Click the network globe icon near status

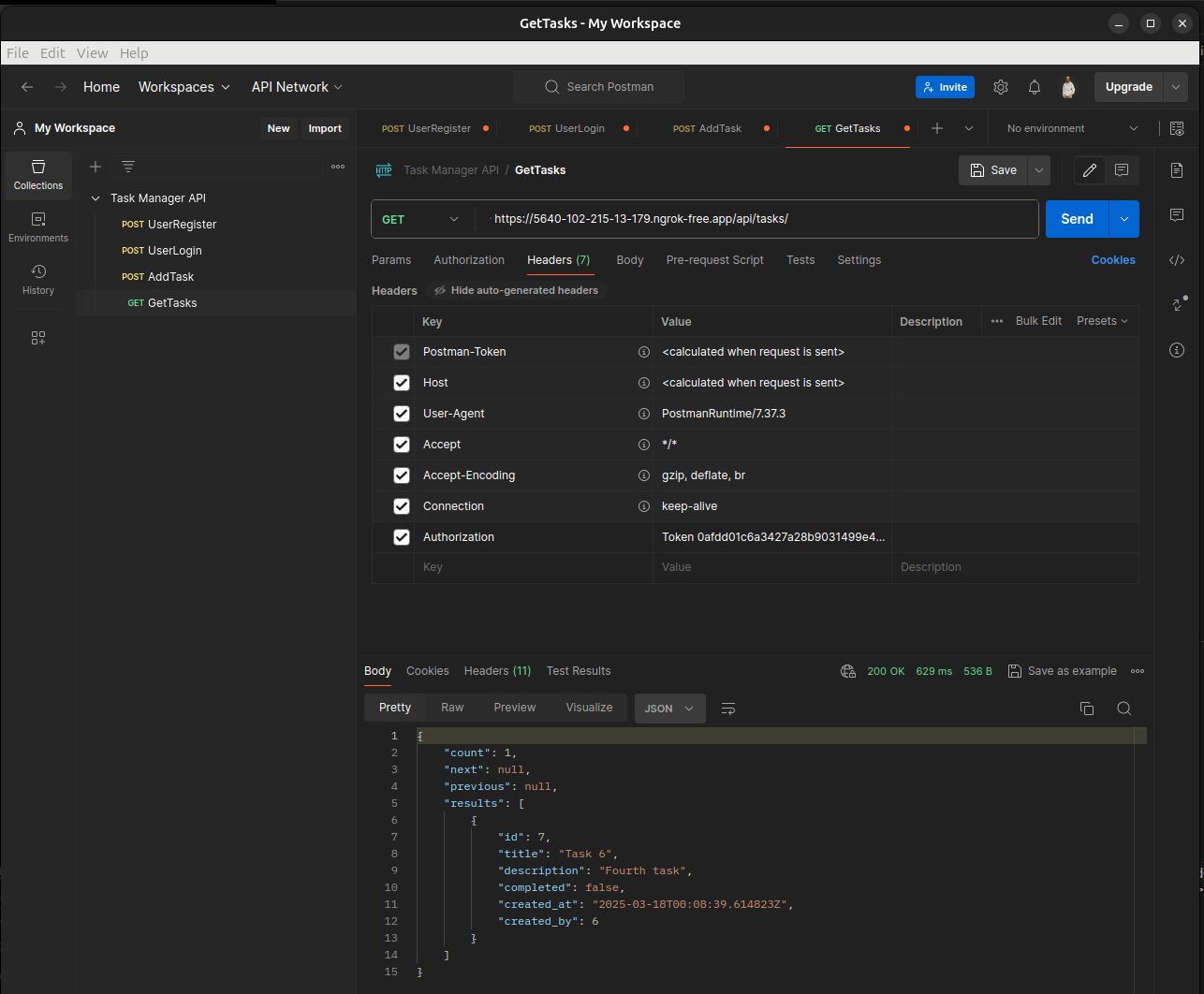point(848,671)
